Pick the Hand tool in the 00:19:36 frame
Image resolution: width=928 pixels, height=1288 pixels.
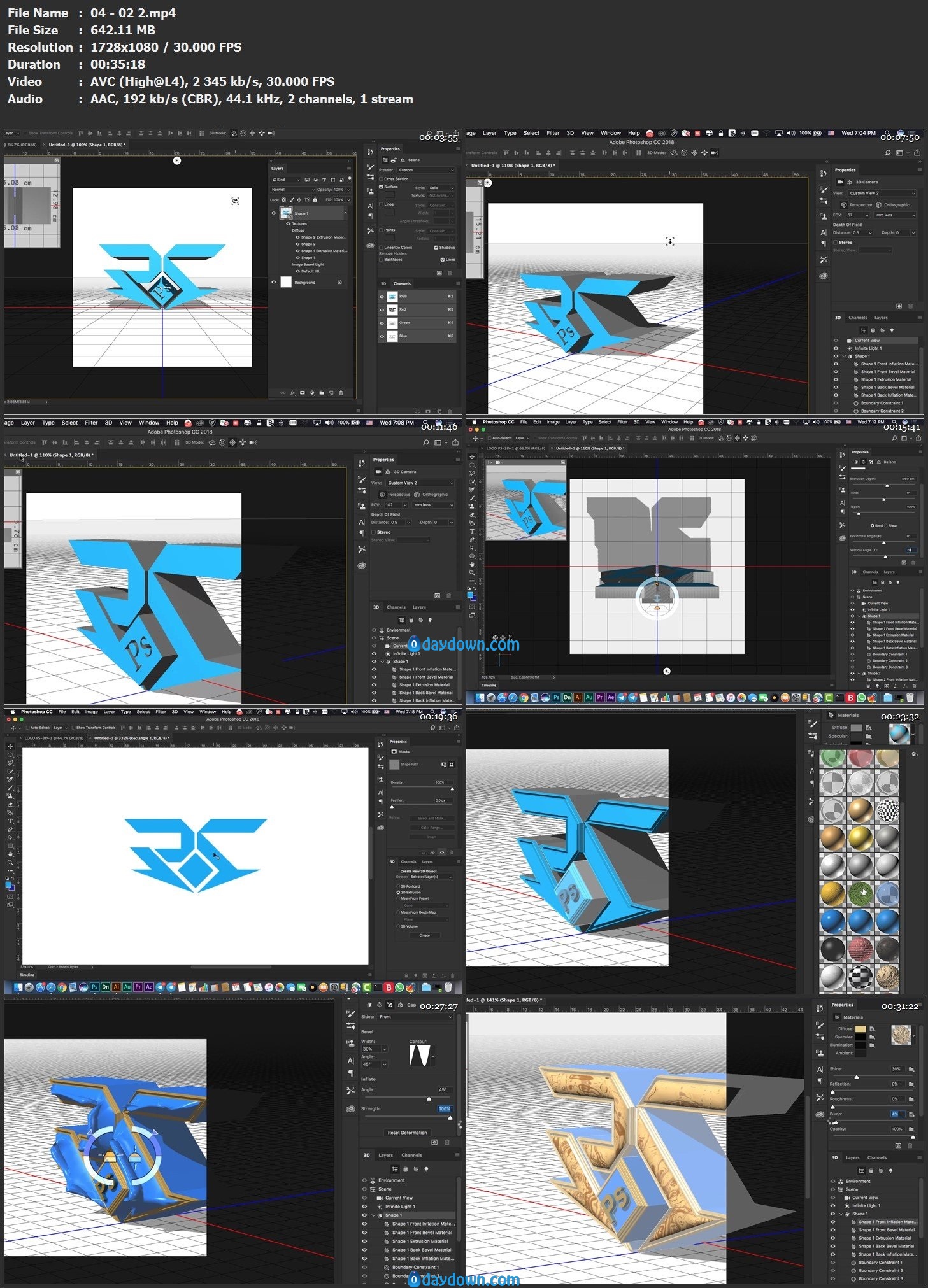pyautogui.click(x=10, y=854)
